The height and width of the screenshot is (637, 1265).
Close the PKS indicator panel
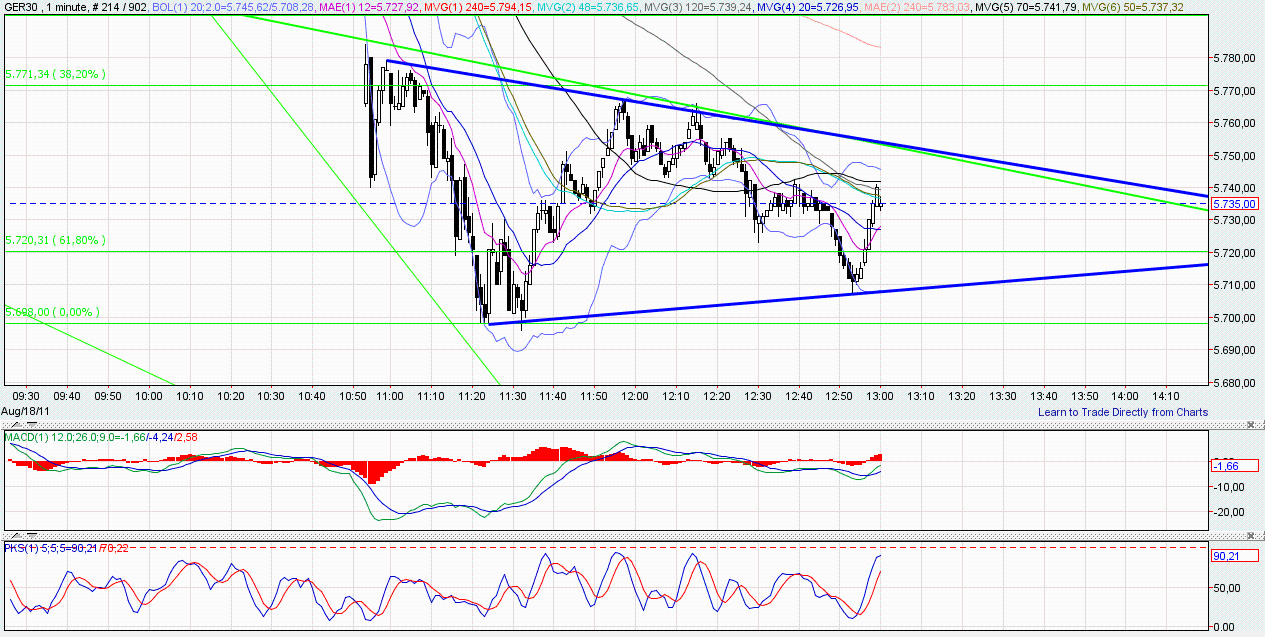[x=1251, y=536]
